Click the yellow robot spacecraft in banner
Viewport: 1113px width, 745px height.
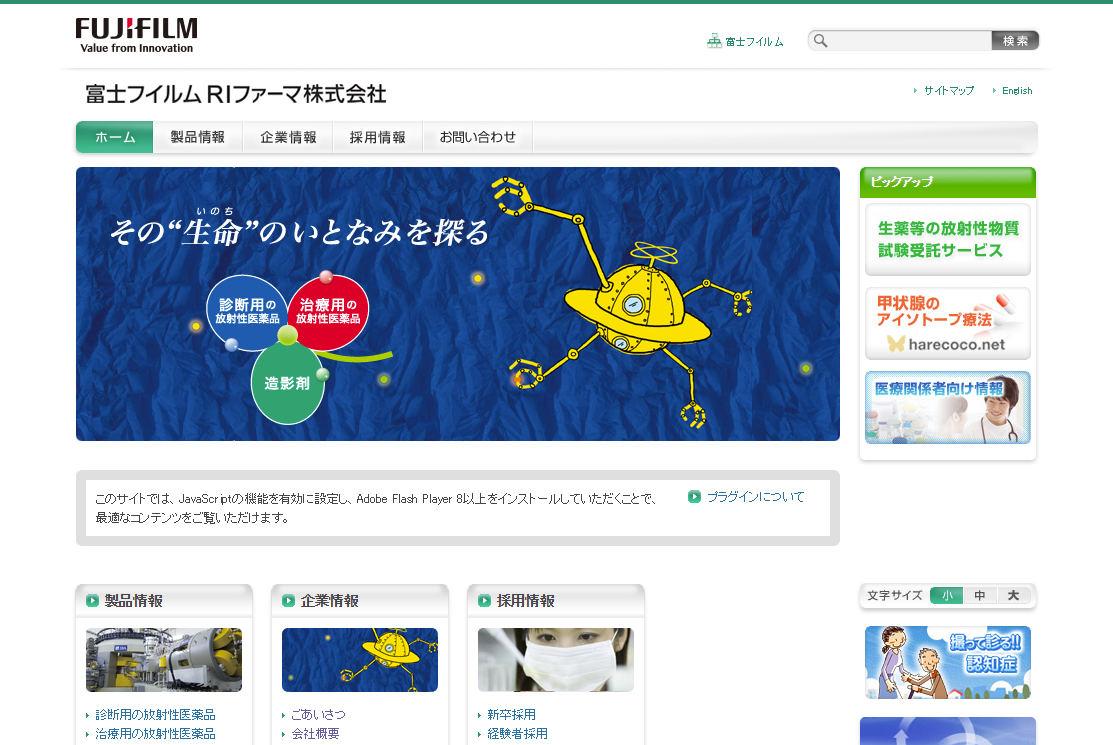[625, 302]
